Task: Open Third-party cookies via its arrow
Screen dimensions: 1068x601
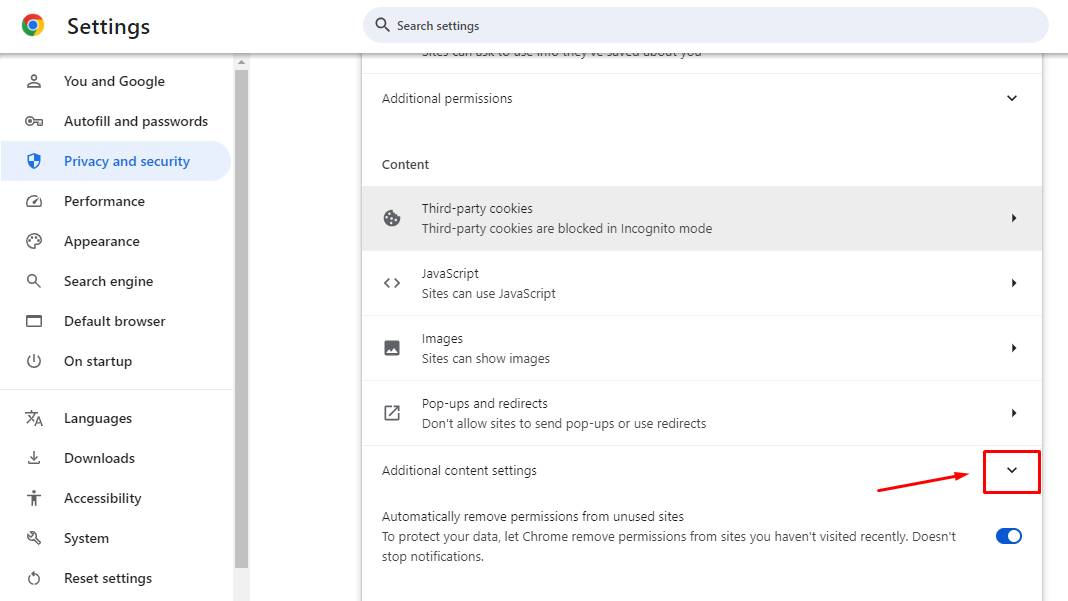Action: [x=1014, y=218]
